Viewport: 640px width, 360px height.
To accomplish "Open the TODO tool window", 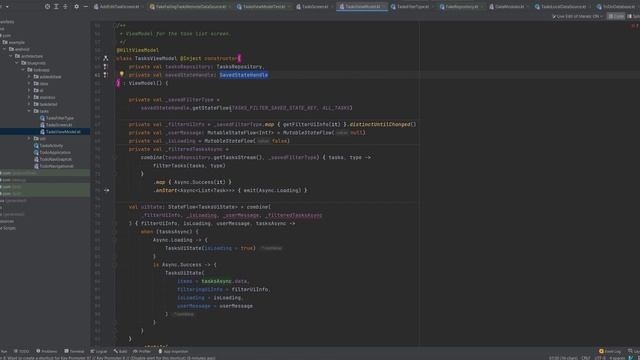I will (22, 351).
